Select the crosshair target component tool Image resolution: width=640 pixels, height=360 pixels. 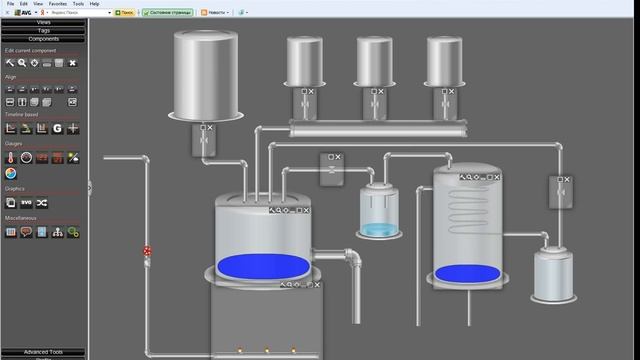coord(34,63)
